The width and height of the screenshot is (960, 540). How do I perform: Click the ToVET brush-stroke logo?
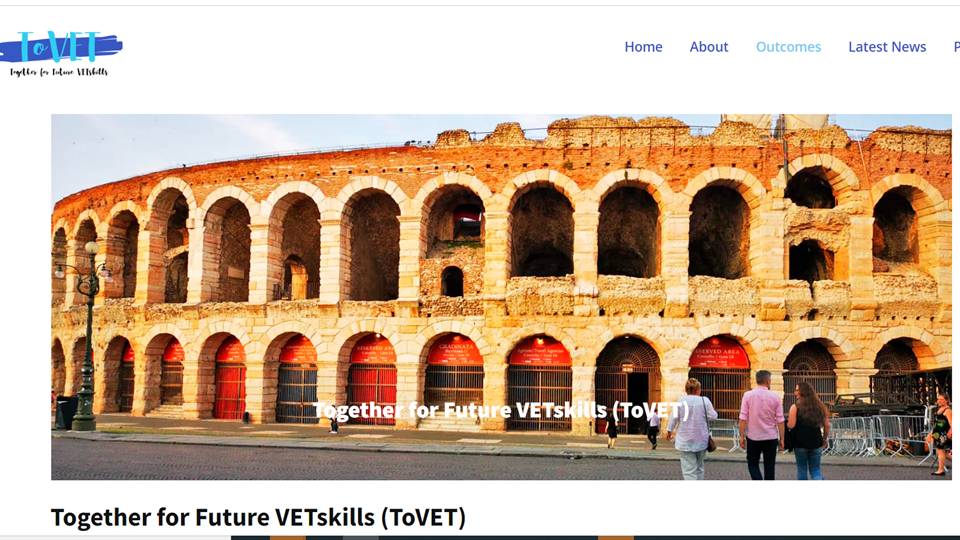click(x=60, y=47)
